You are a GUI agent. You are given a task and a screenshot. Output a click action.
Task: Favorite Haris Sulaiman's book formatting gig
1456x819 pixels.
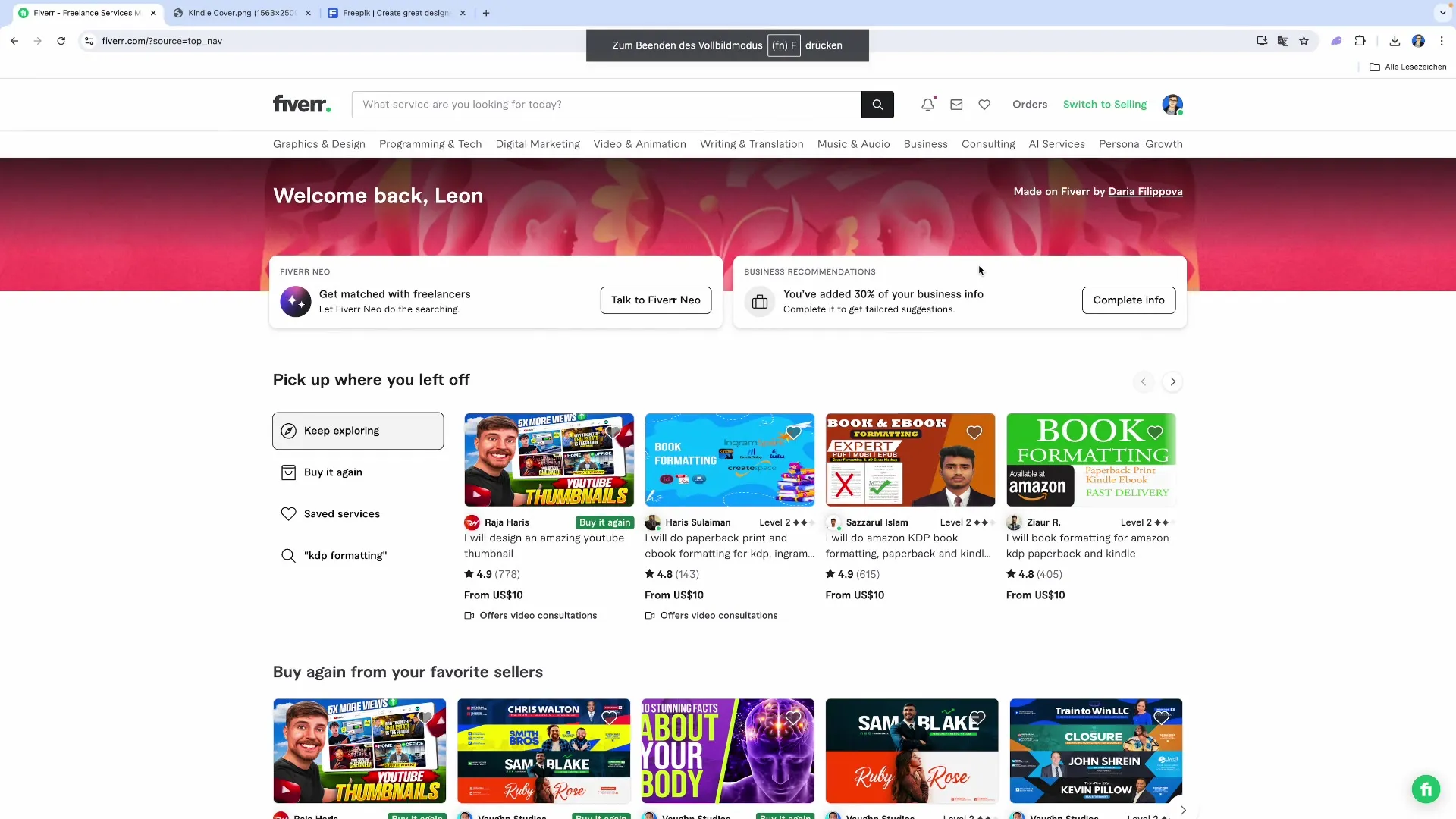tap(793, 432)
